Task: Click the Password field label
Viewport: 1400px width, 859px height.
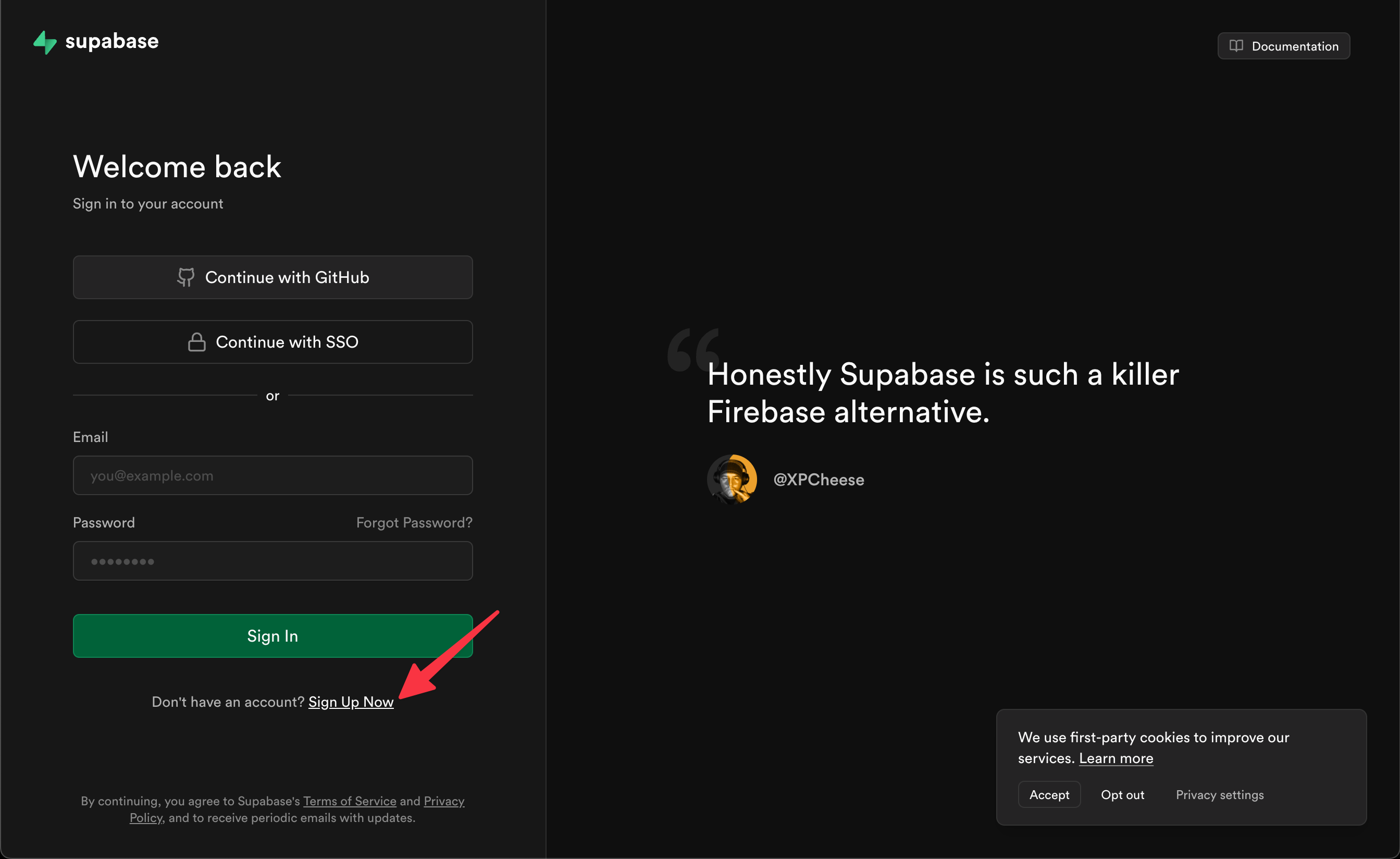Action: 104,523
